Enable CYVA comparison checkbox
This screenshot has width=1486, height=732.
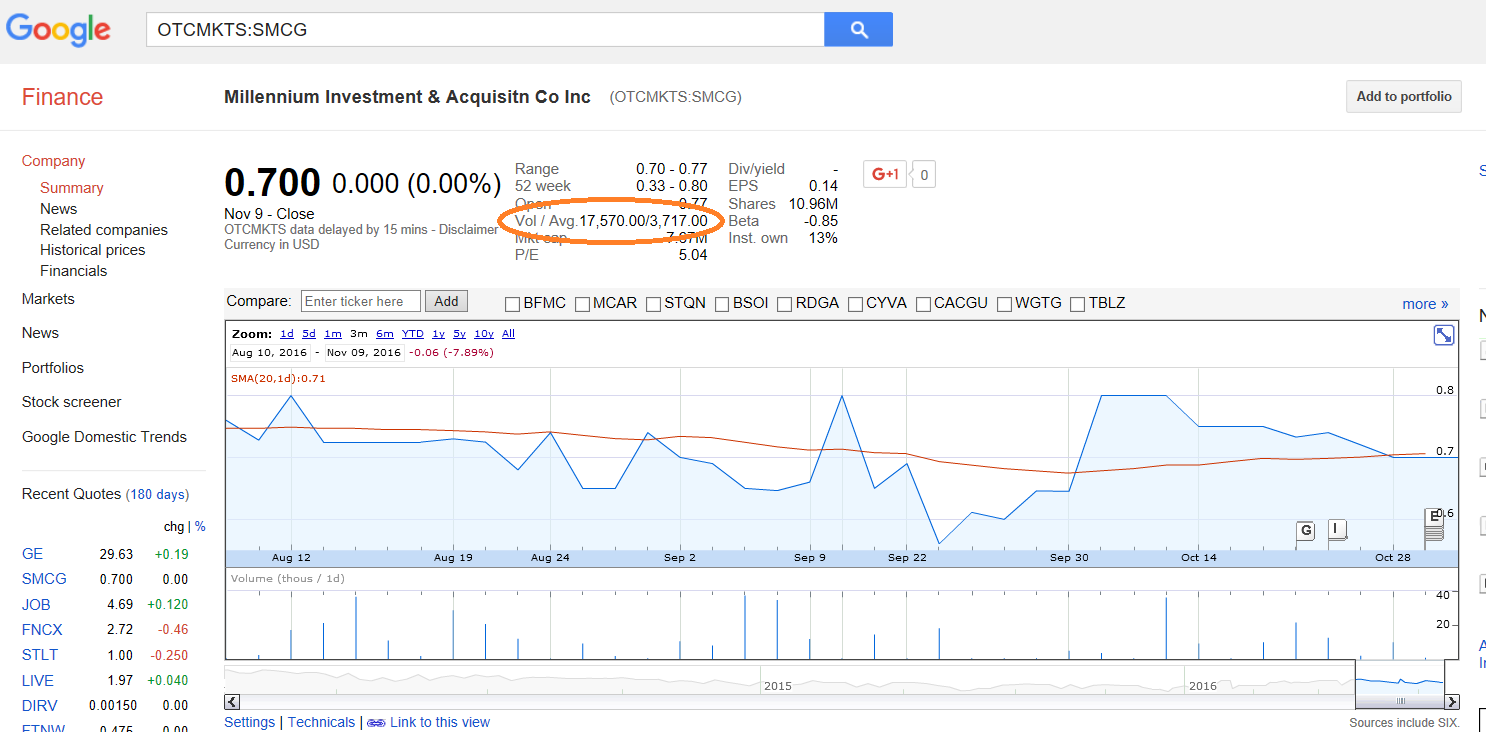click(855, 304)
